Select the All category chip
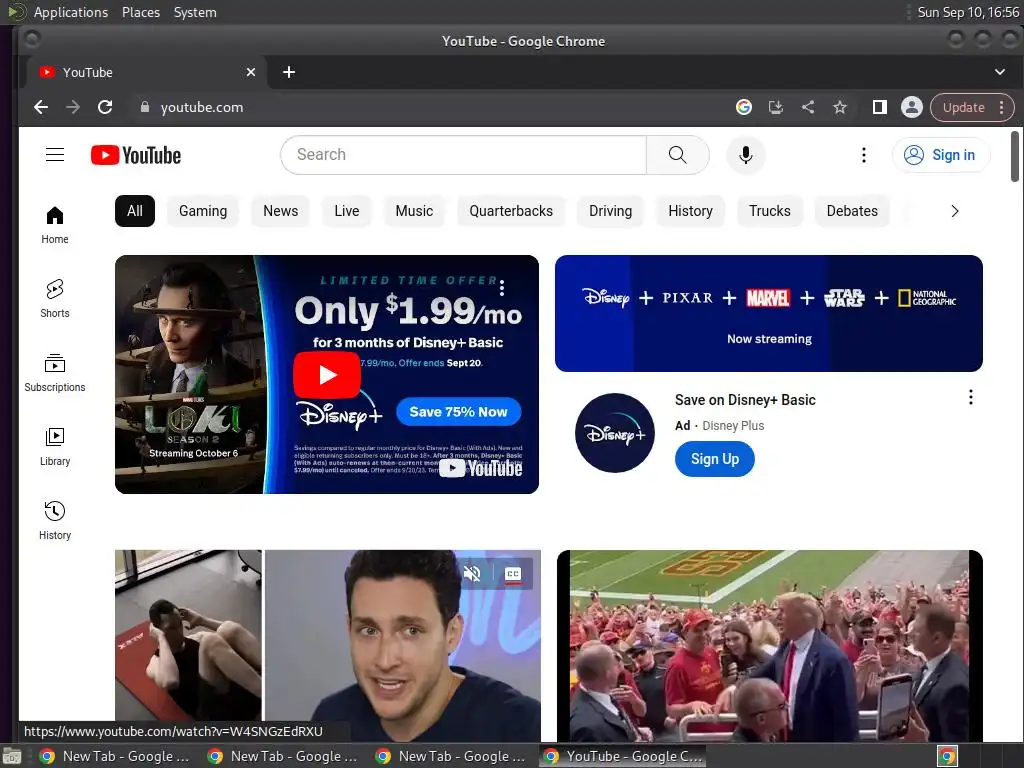 click(x=135, y=211)
